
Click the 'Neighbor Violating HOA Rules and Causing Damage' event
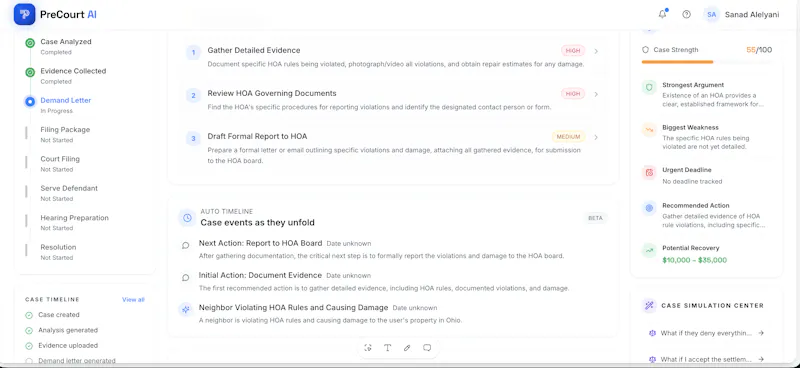[293, 307]
